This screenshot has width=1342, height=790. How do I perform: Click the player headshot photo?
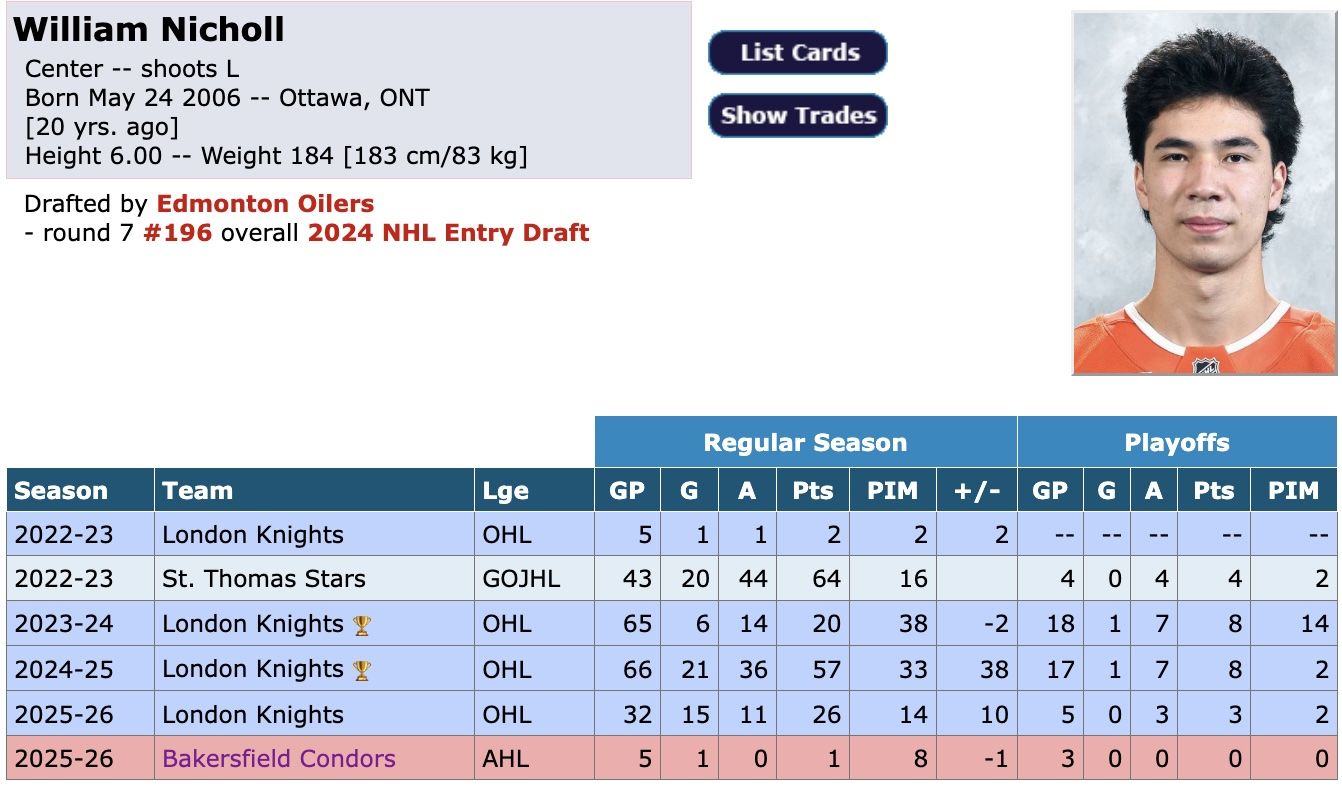click(x=1204, y=194)
